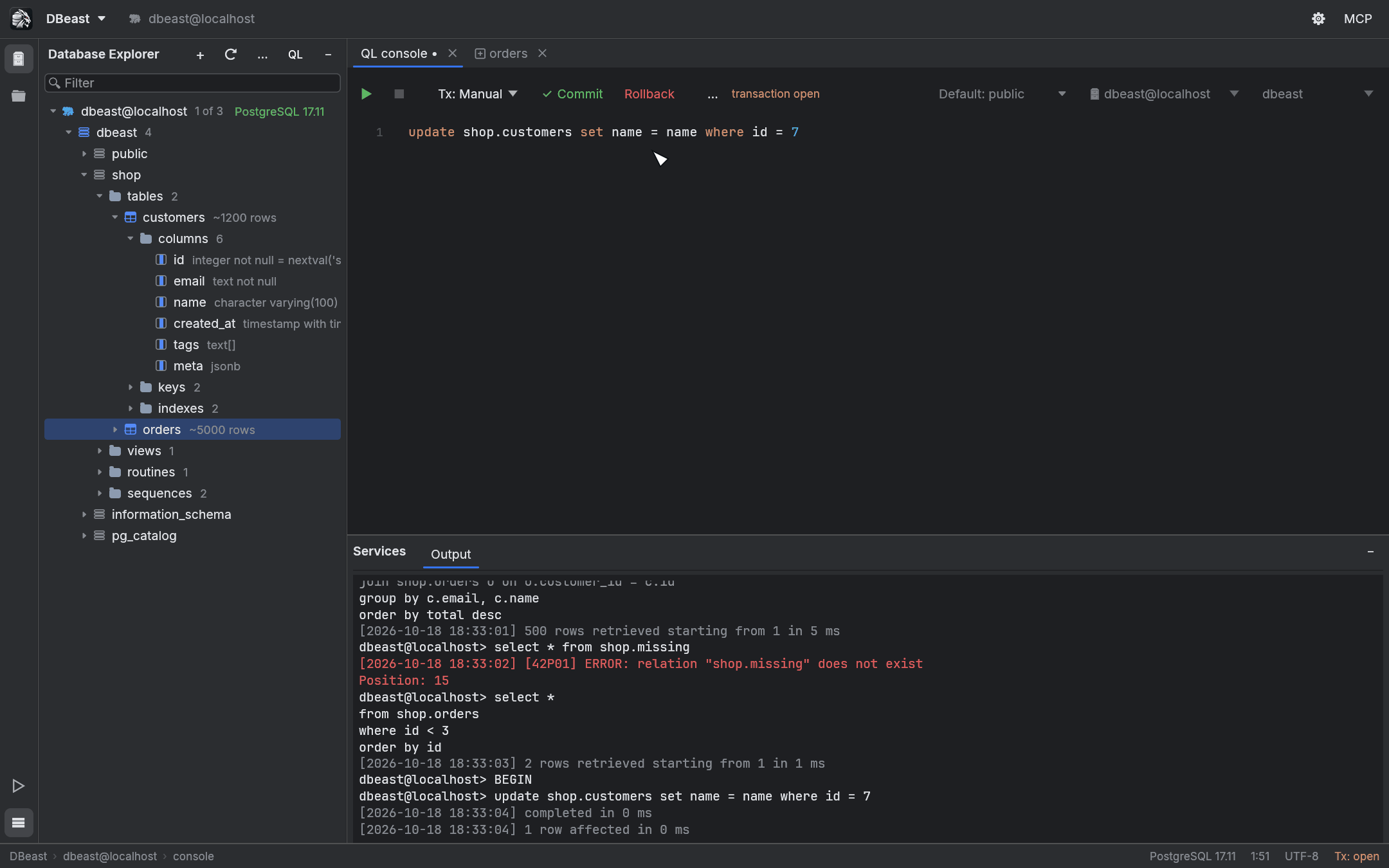1389x868 pixels.
Task: Close the orders tab
Action: (x=542, y=53)
